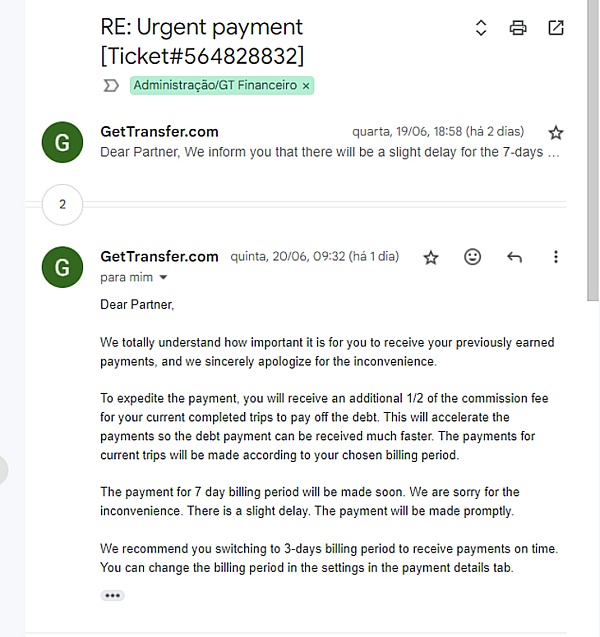Click the GetTransfer.com sender name at 09:32
The image size is (600, 637).
coord(159,256)
